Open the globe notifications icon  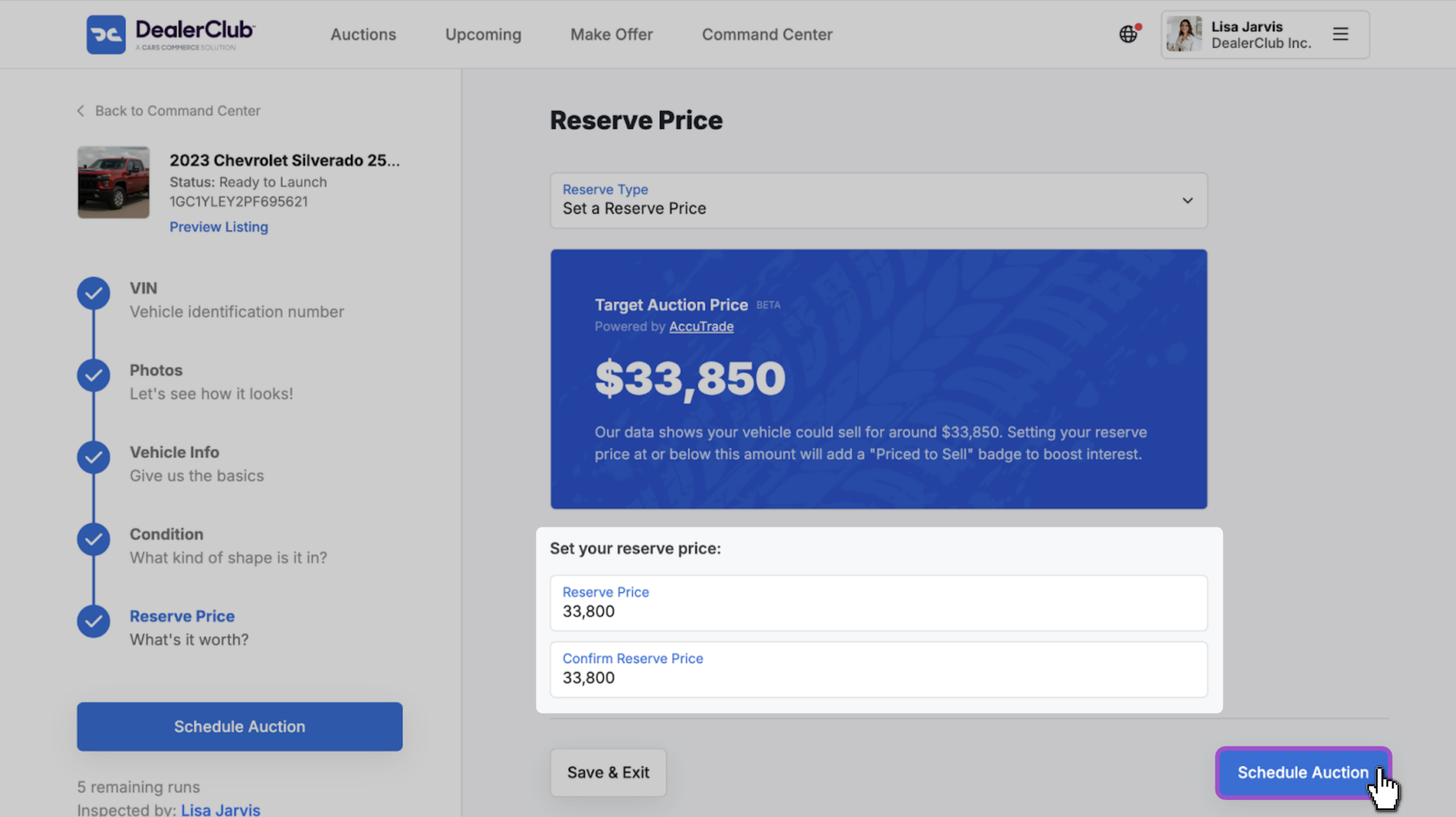1129,34
